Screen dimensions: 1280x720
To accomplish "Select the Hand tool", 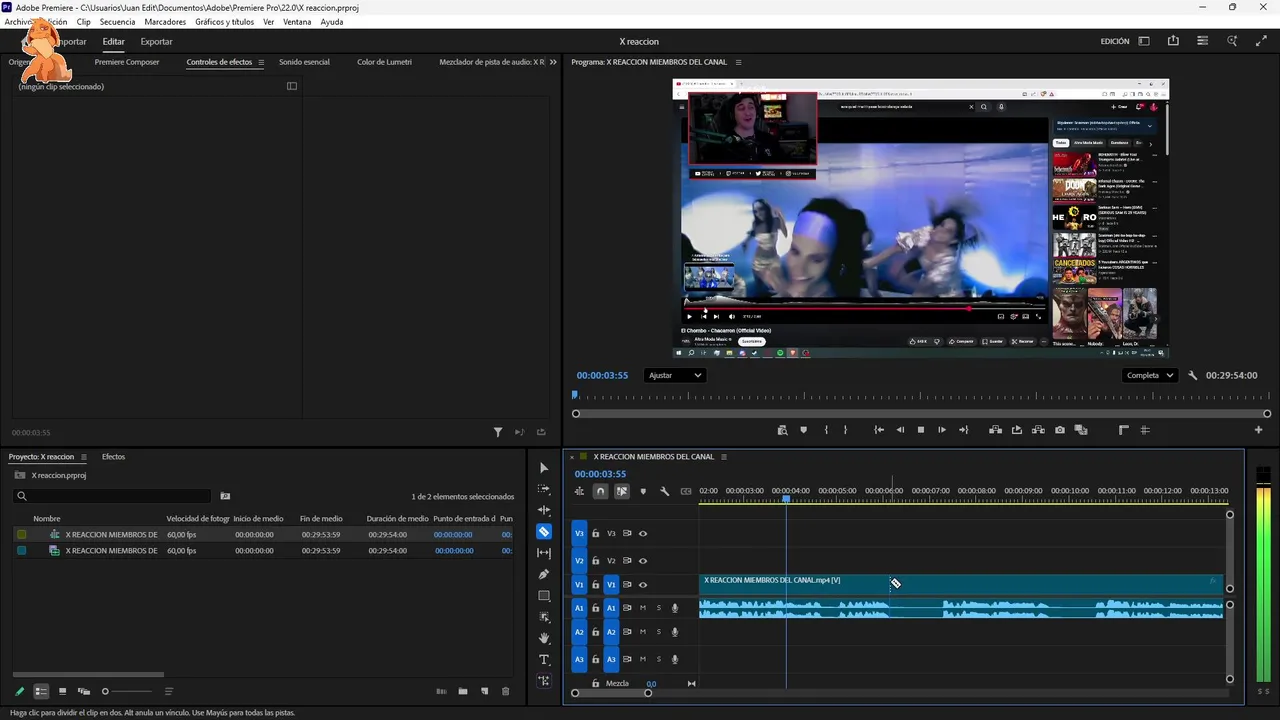I will [x=544, y=638].
